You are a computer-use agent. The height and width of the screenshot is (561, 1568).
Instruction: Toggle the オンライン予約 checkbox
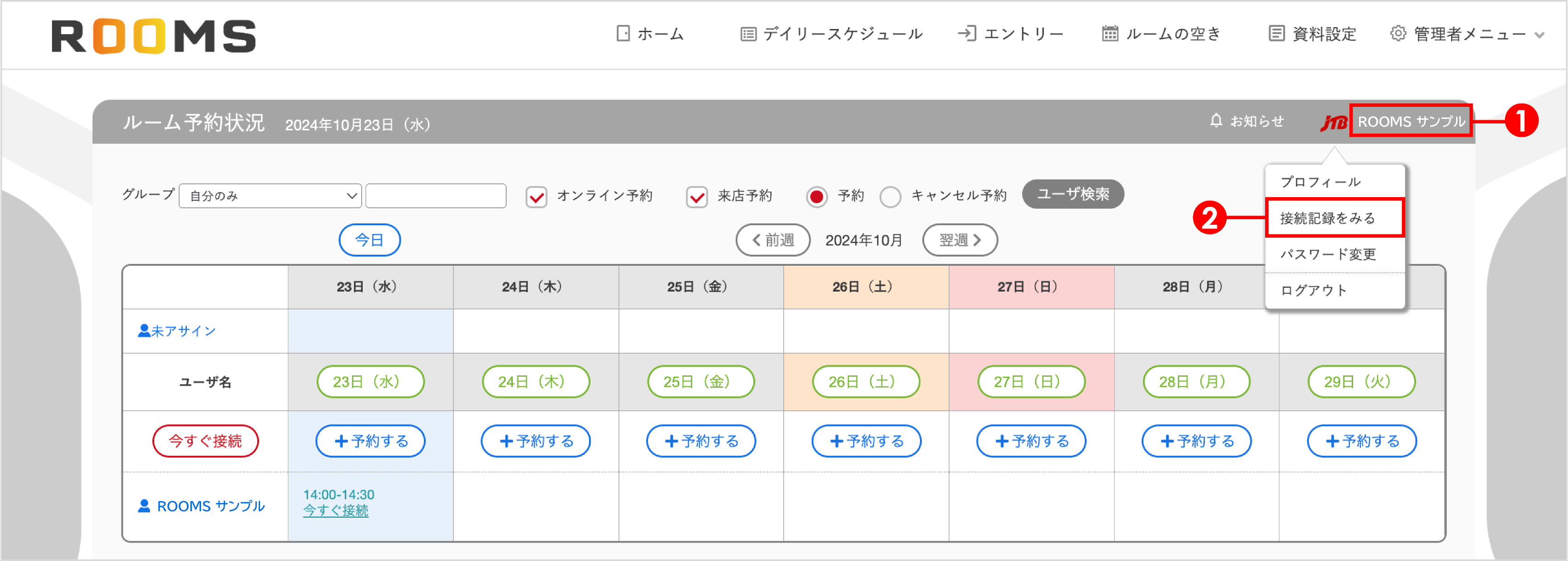click(x=536, y=196)
